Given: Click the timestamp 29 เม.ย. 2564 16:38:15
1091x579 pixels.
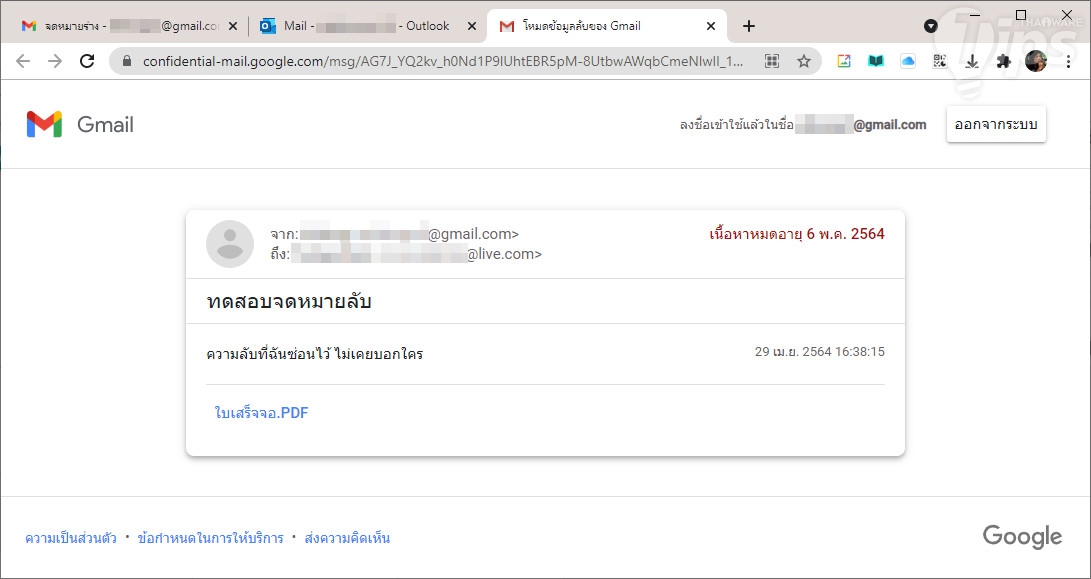Looking at the screenshot, I should [x=820, y=352].
